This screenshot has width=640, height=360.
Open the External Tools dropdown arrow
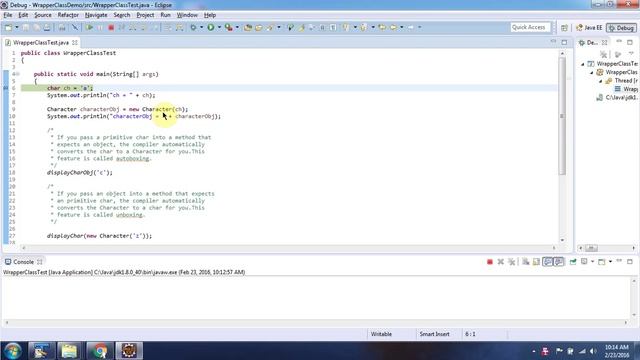pos(237,28)
